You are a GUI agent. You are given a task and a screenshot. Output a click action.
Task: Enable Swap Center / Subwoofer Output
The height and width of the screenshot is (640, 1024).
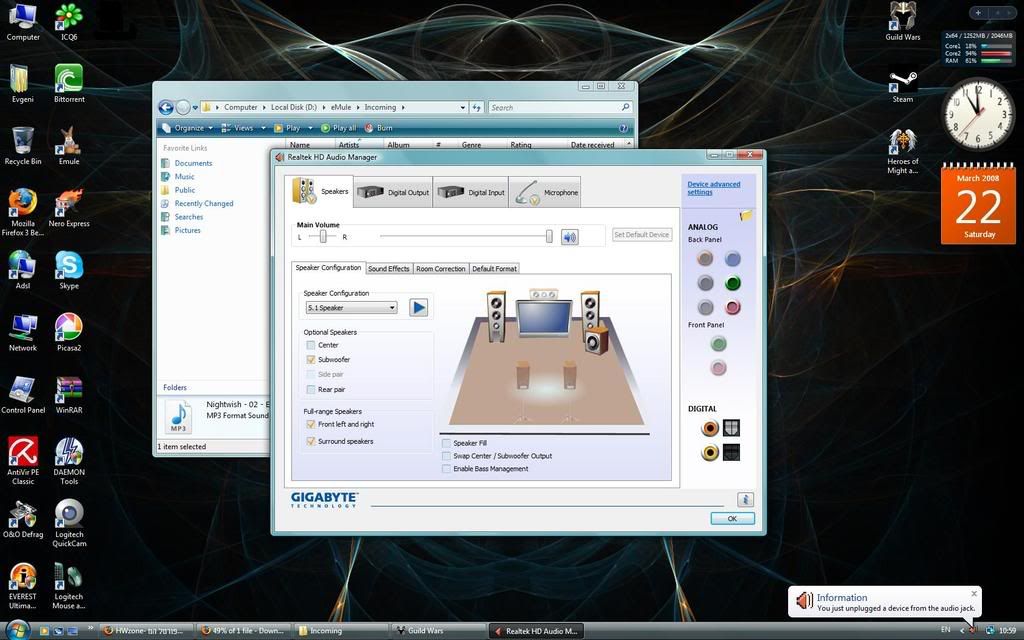pos(446,456)
